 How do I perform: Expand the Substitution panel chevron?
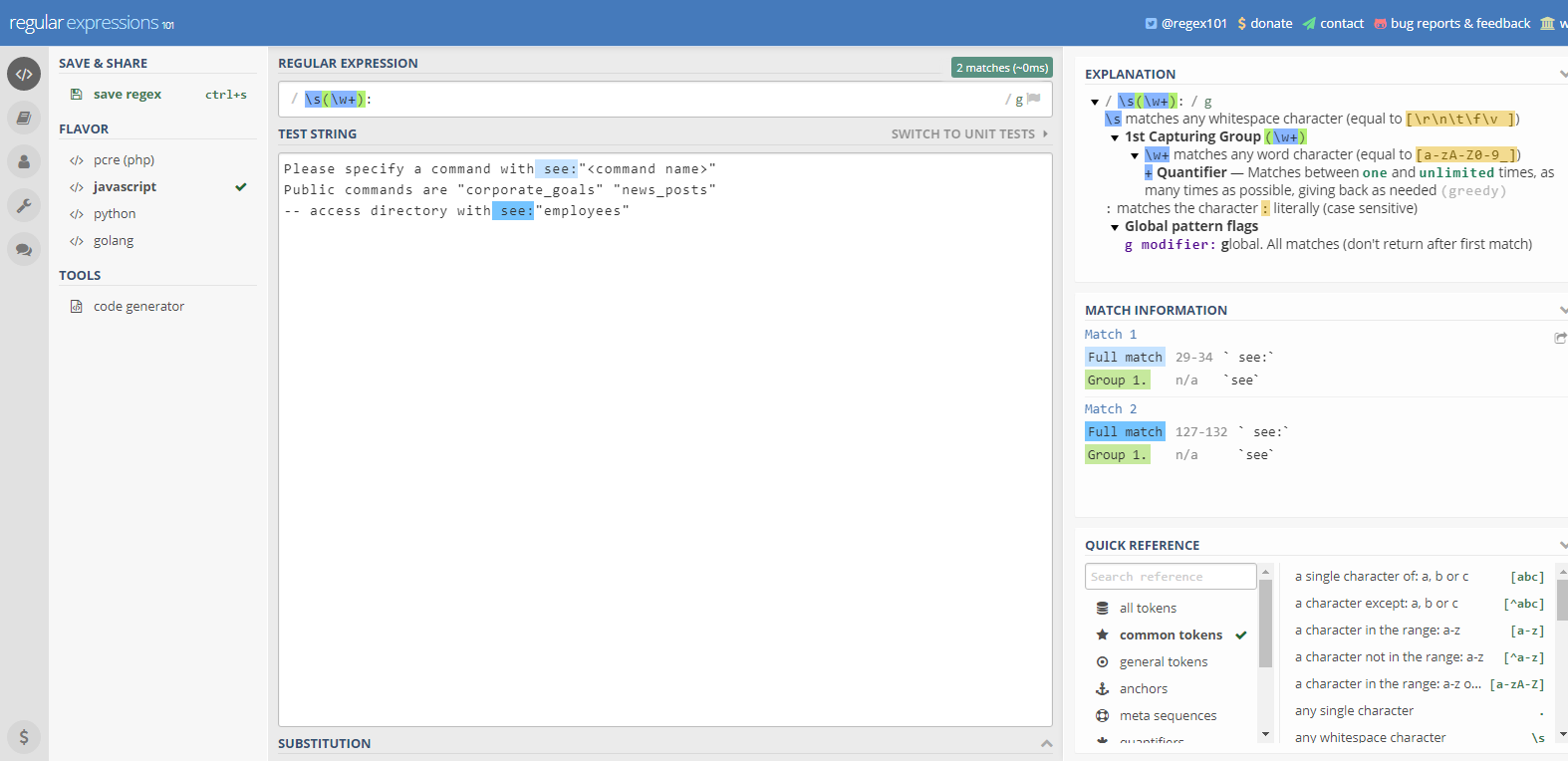1046,743
